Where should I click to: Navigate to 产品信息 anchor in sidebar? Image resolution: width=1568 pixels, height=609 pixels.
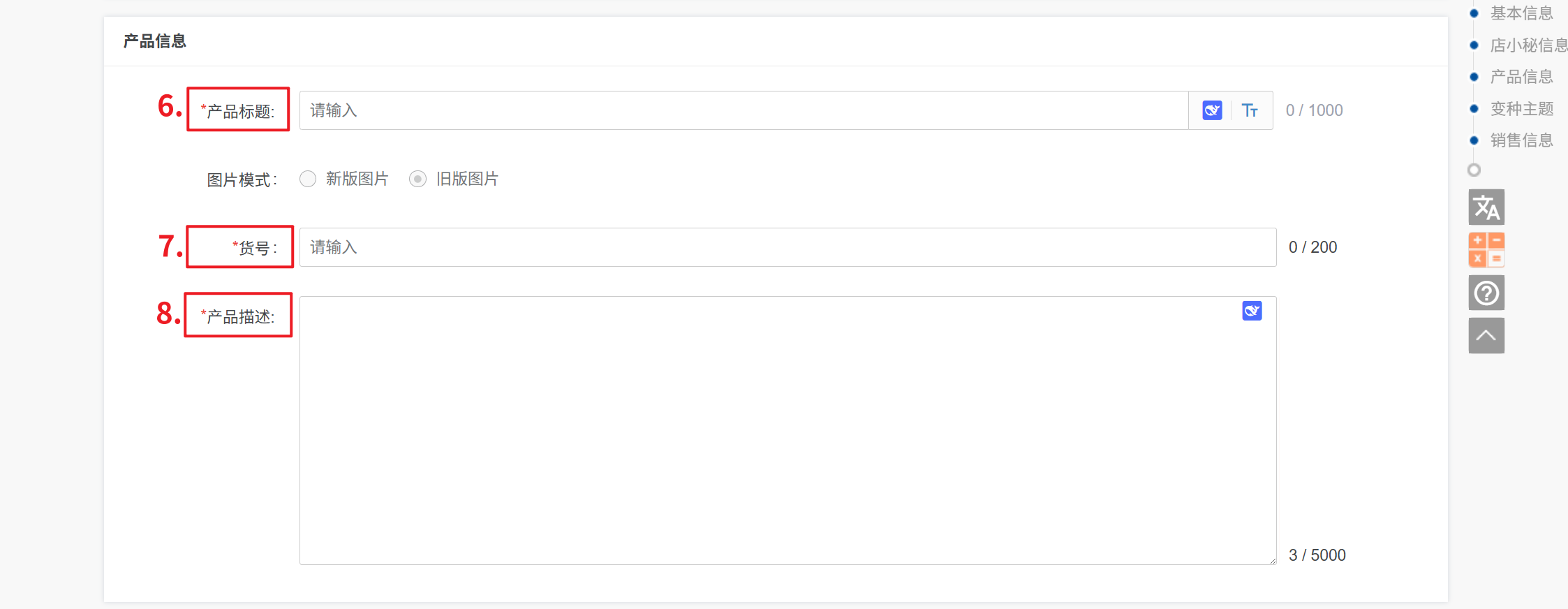pos(1521,77)
